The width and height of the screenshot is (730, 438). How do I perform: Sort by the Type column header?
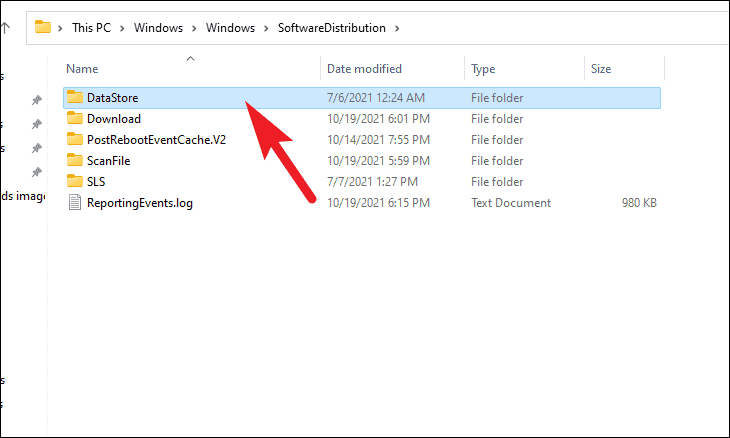click(483, 69)
